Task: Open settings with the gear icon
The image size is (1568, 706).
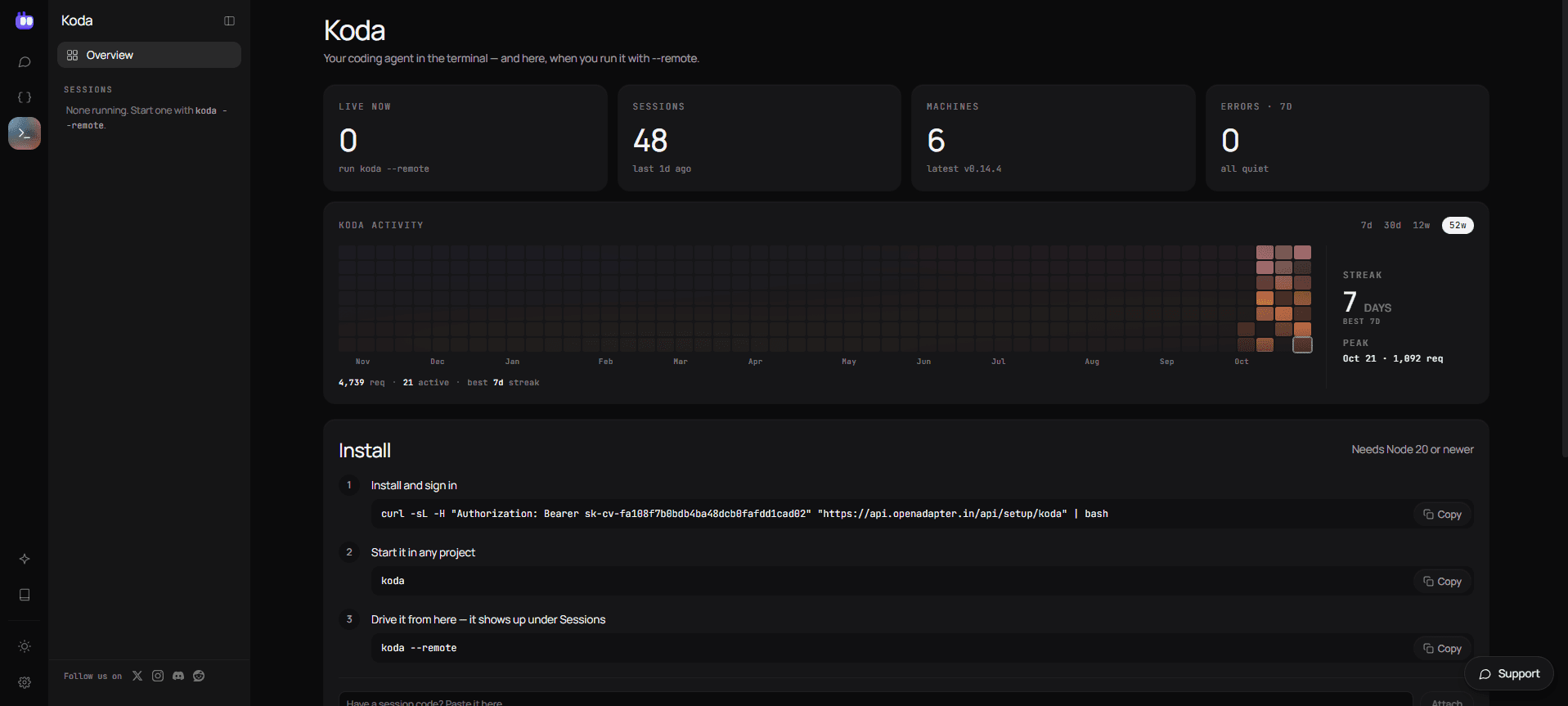Action: click(25, 682)
